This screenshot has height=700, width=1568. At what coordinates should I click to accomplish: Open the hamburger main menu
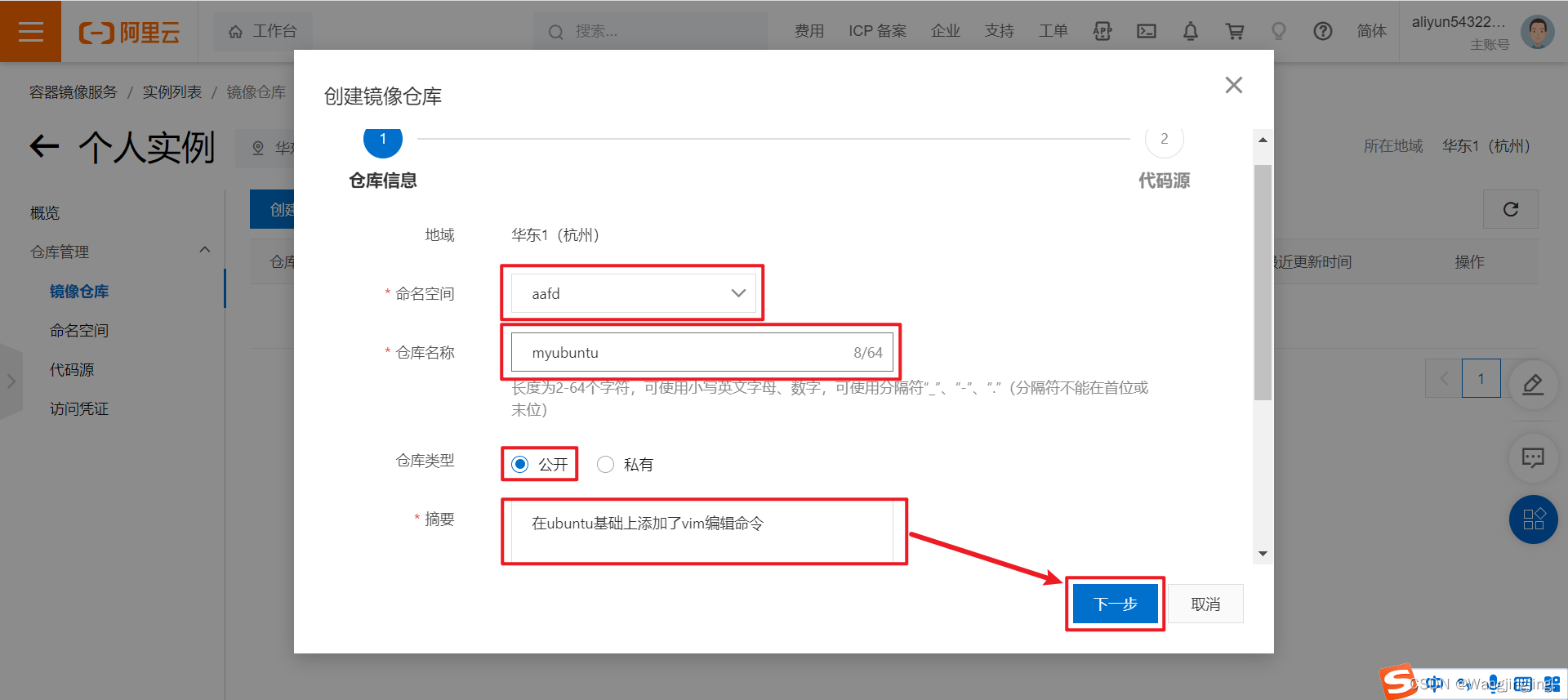coord(30,31)
